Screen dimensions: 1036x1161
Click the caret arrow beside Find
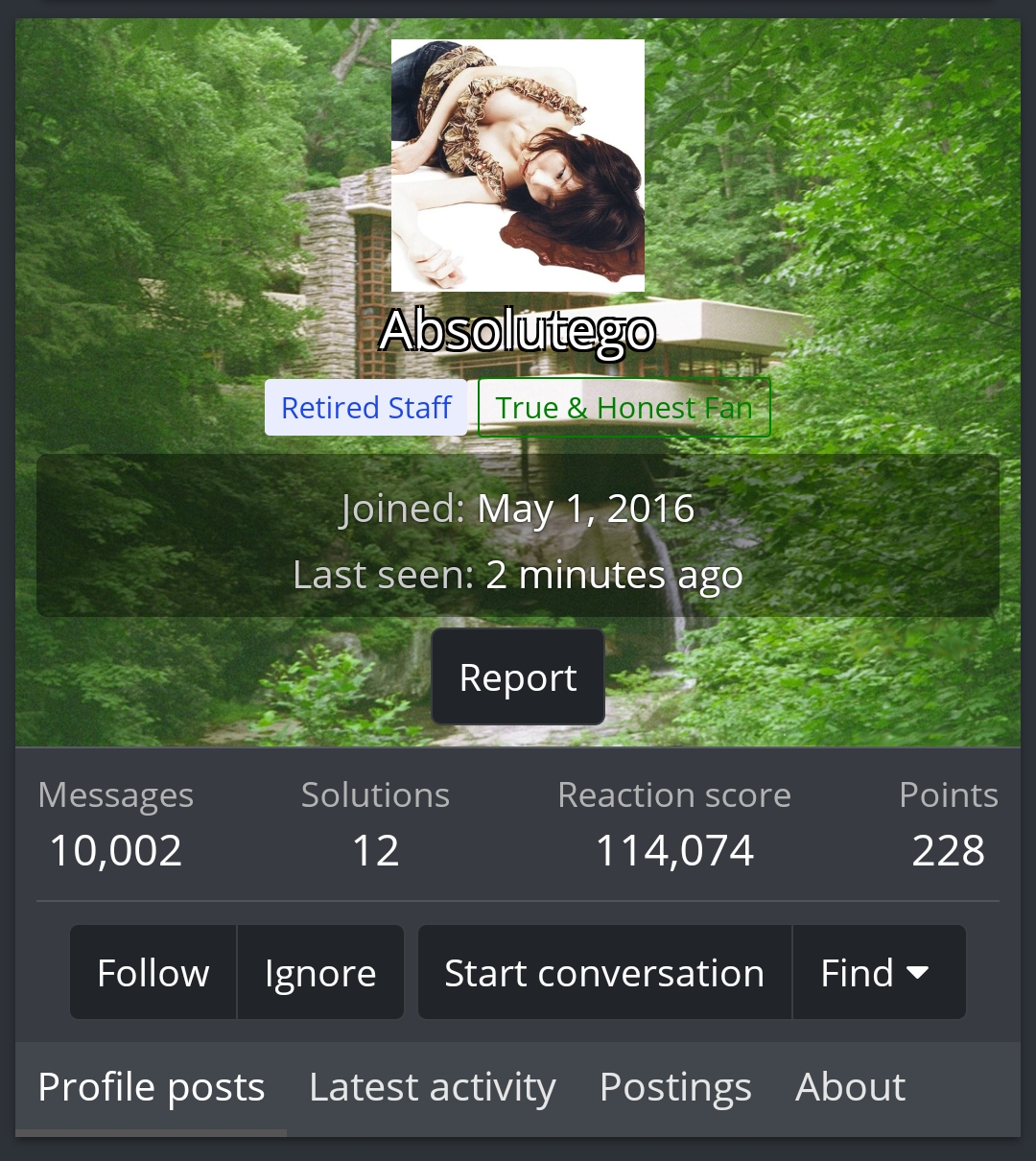point(918,973)
